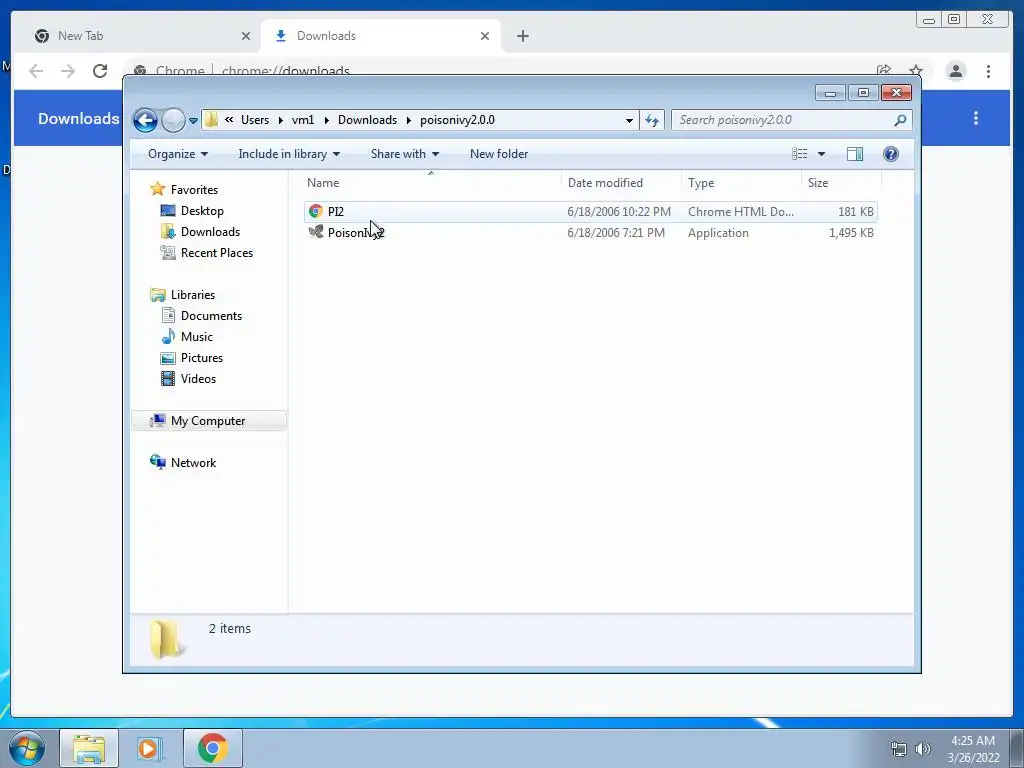Screen dimensions: 1024x768
Task: Open the Documents library
Action: pos(211,315)
